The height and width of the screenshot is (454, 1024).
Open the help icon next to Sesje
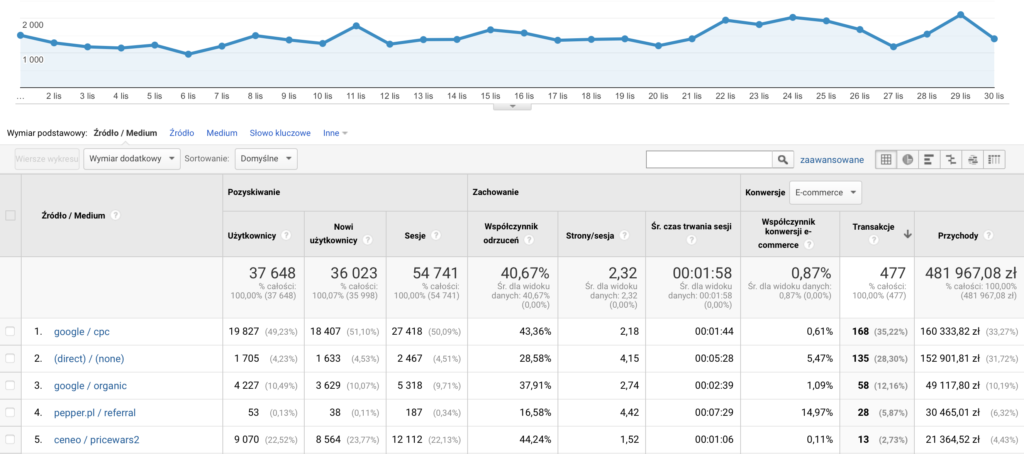tap(436, 236)
